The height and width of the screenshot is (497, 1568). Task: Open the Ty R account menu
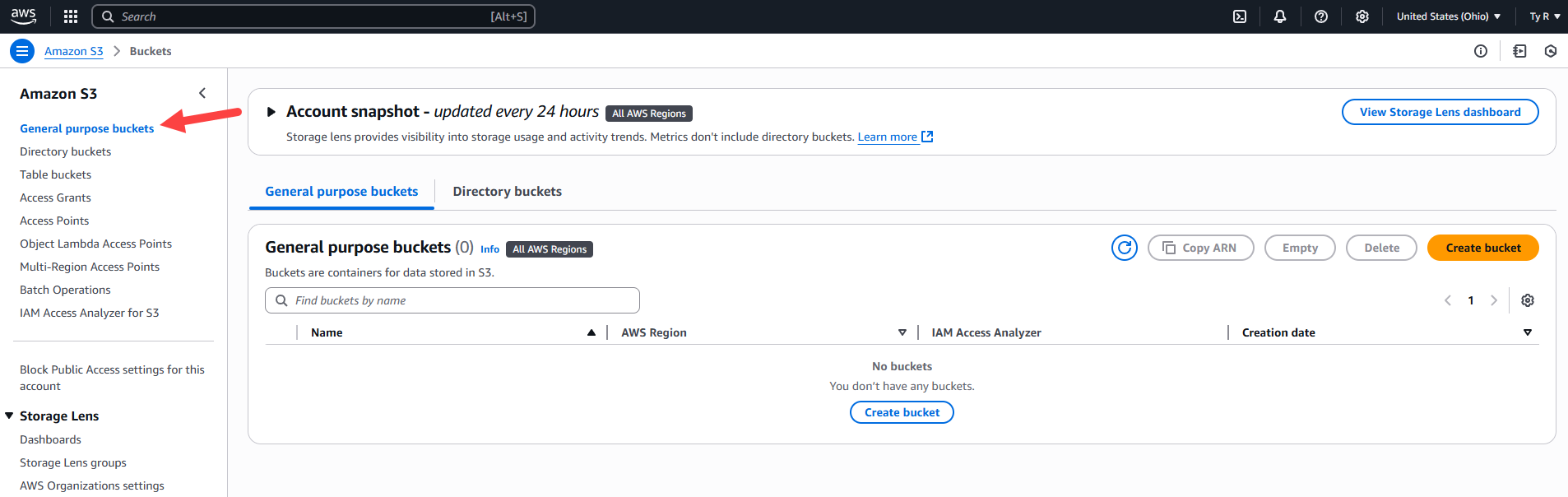1545,16
